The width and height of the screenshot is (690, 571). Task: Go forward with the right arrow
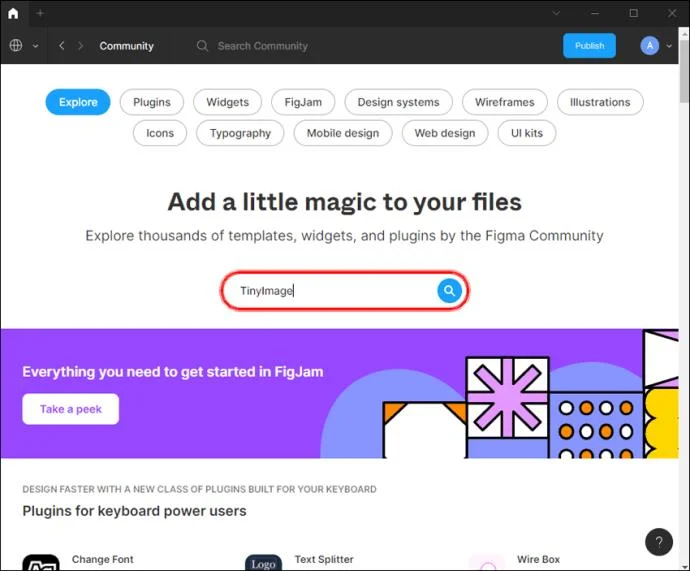pos(80,45)
